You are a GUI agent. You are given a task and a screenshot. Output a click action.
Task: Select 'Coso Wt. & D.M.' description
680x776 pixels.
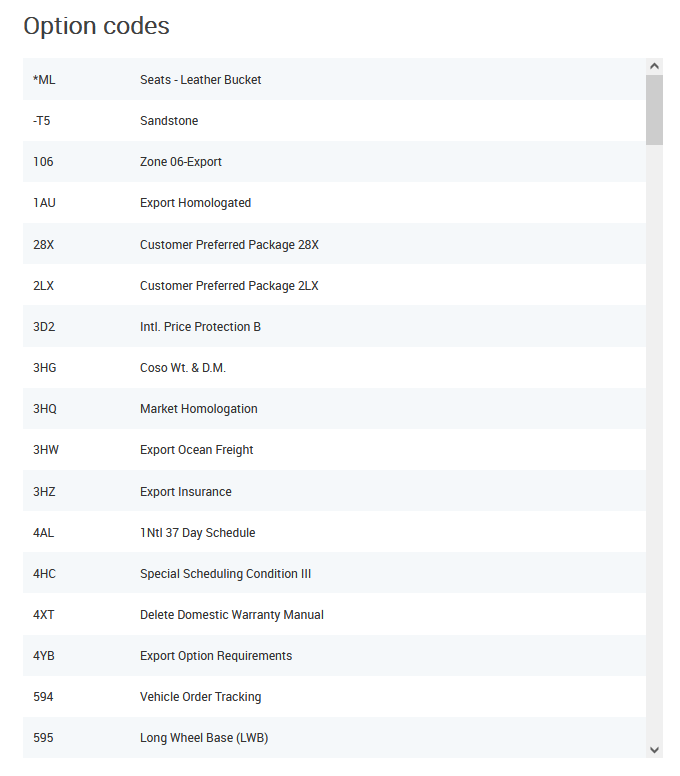pyautogui.click(x=183, y=368)
